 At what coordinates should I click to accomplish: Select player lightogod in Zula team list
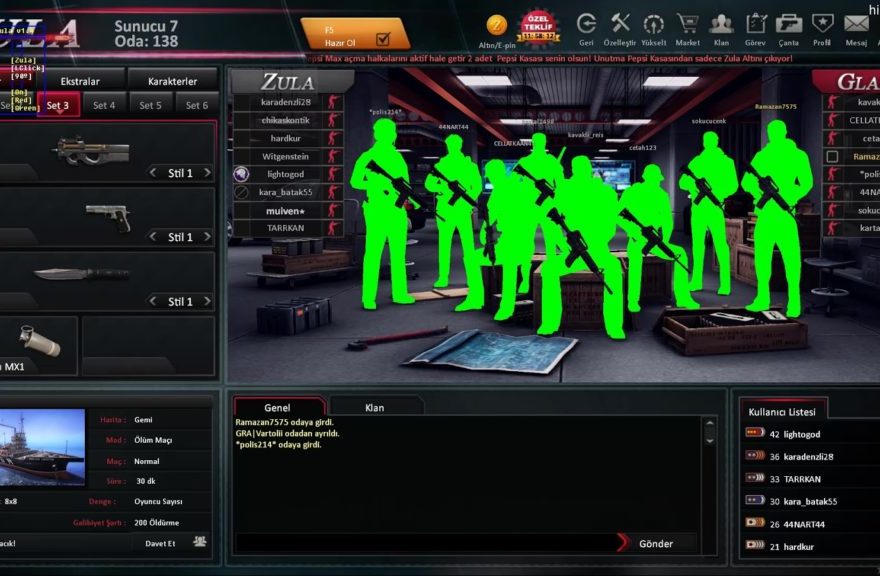pyautogui.click(x=288, y=174)
